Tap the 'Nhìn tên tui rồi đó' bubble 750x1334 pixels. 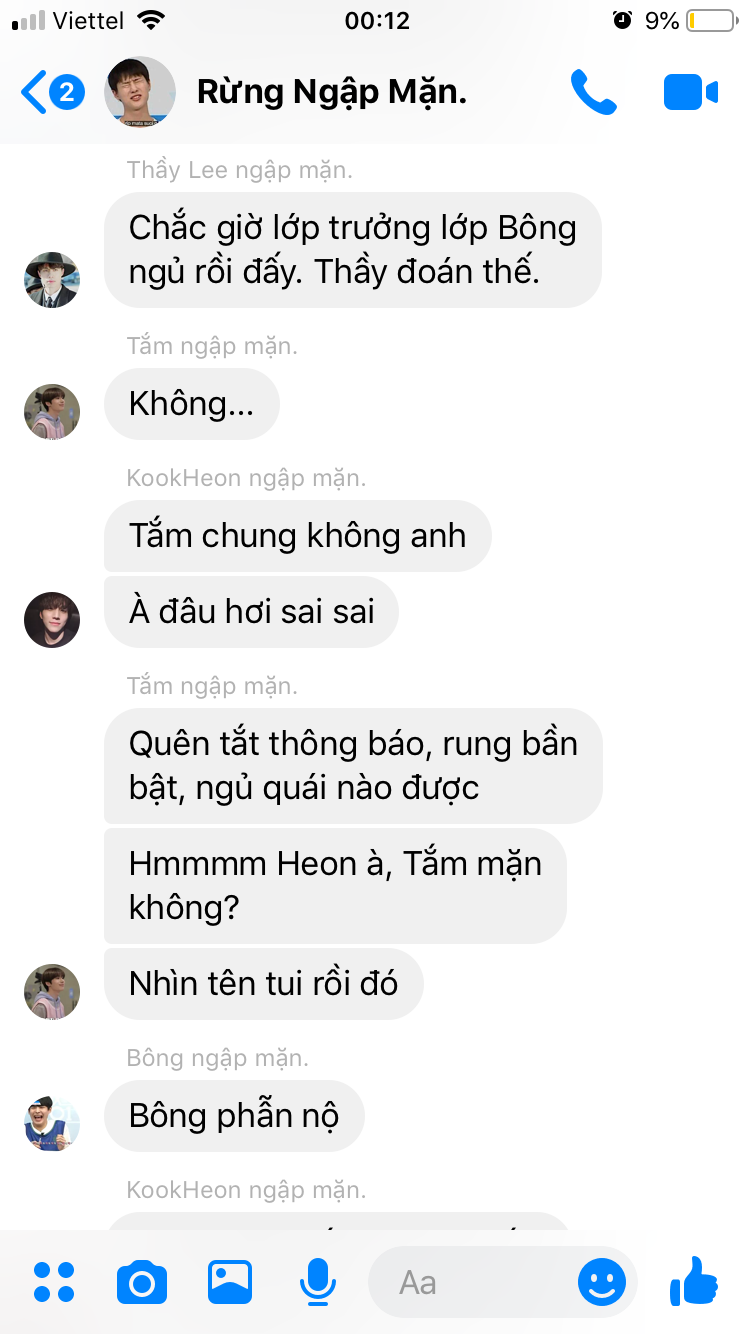coord(264,984)
